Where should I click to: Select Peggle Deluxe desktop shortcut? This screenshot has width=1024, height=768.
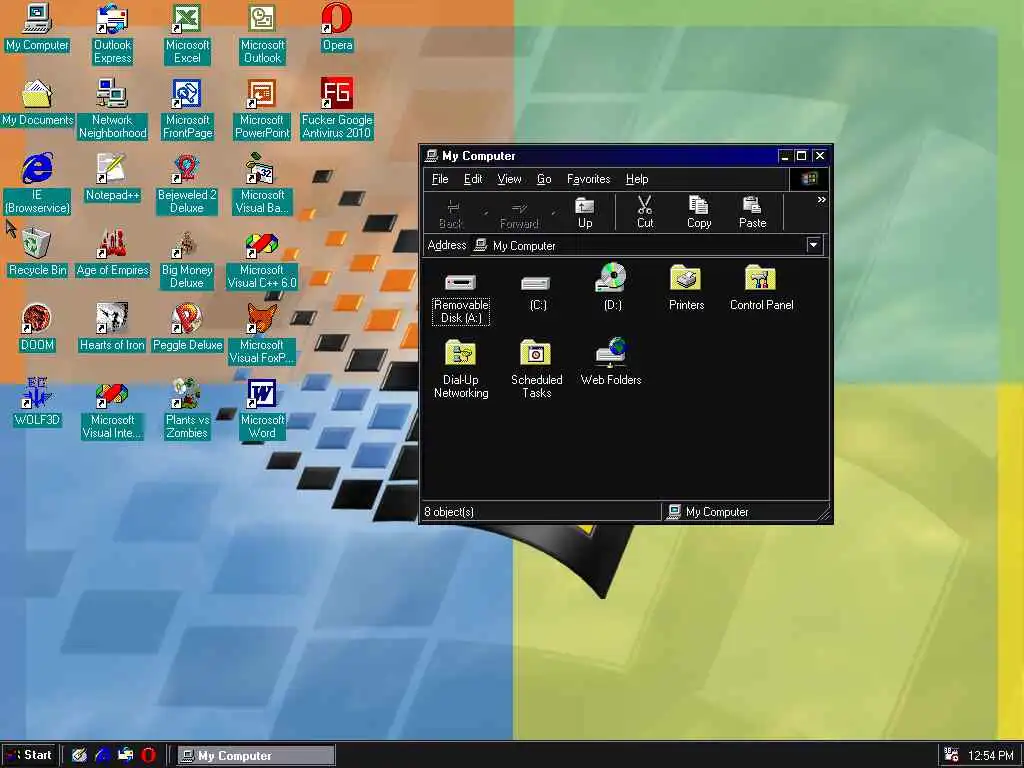[187, 328]
